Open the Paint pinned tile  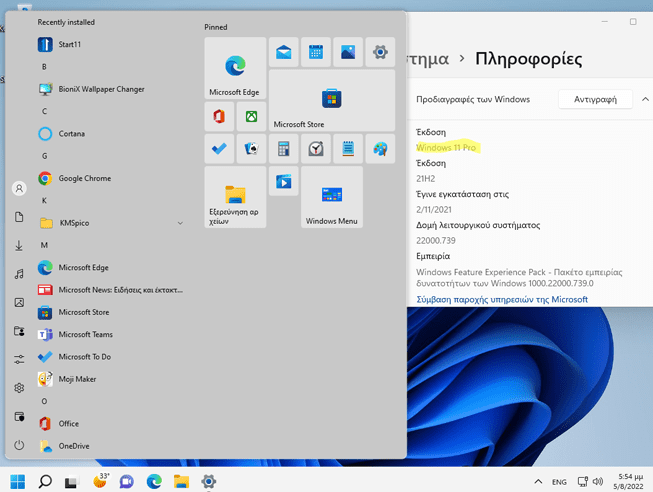[x=380, y=148]
